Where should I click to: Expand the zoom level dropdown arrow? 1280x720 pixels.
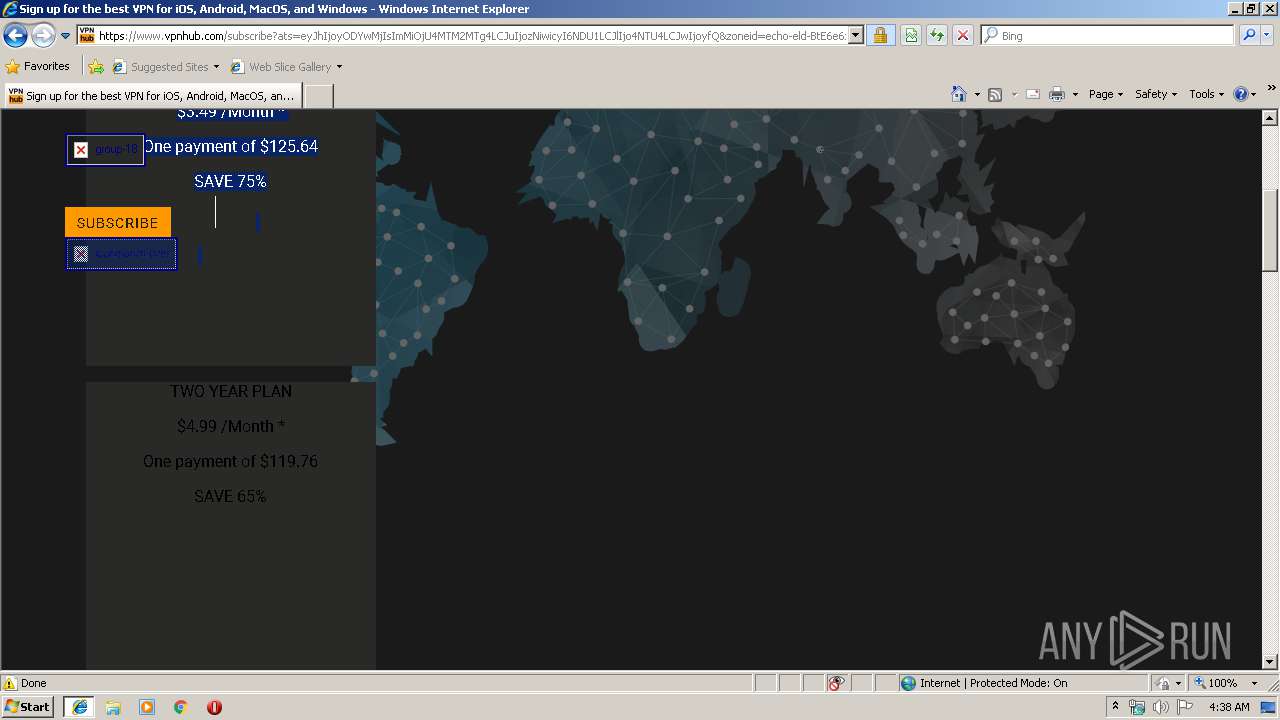(1254, 683)
